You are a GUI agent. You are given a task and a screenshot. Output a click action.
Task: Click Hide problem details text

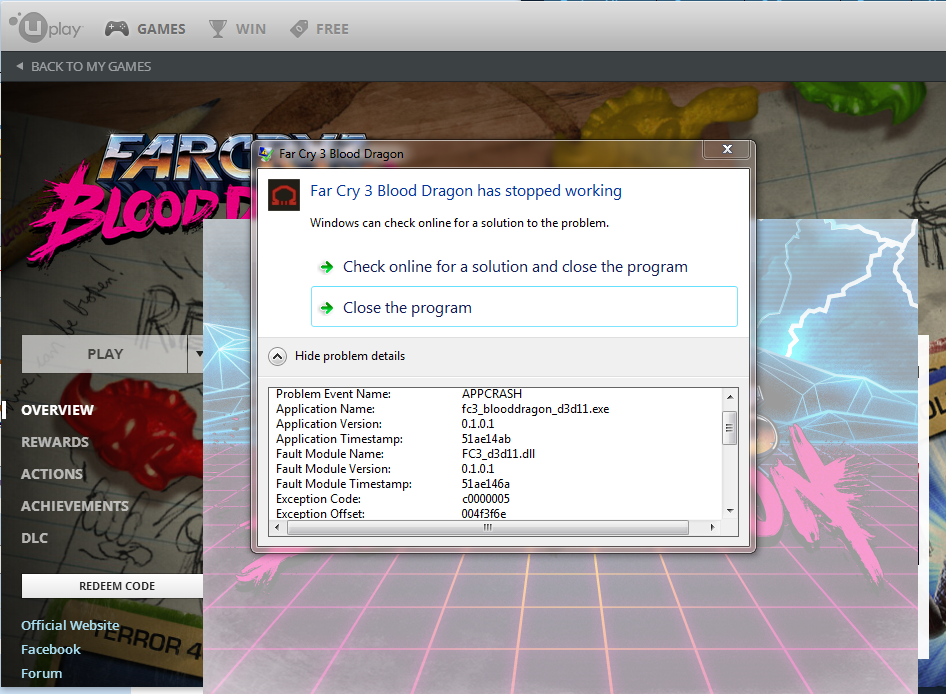pos(350,356)
